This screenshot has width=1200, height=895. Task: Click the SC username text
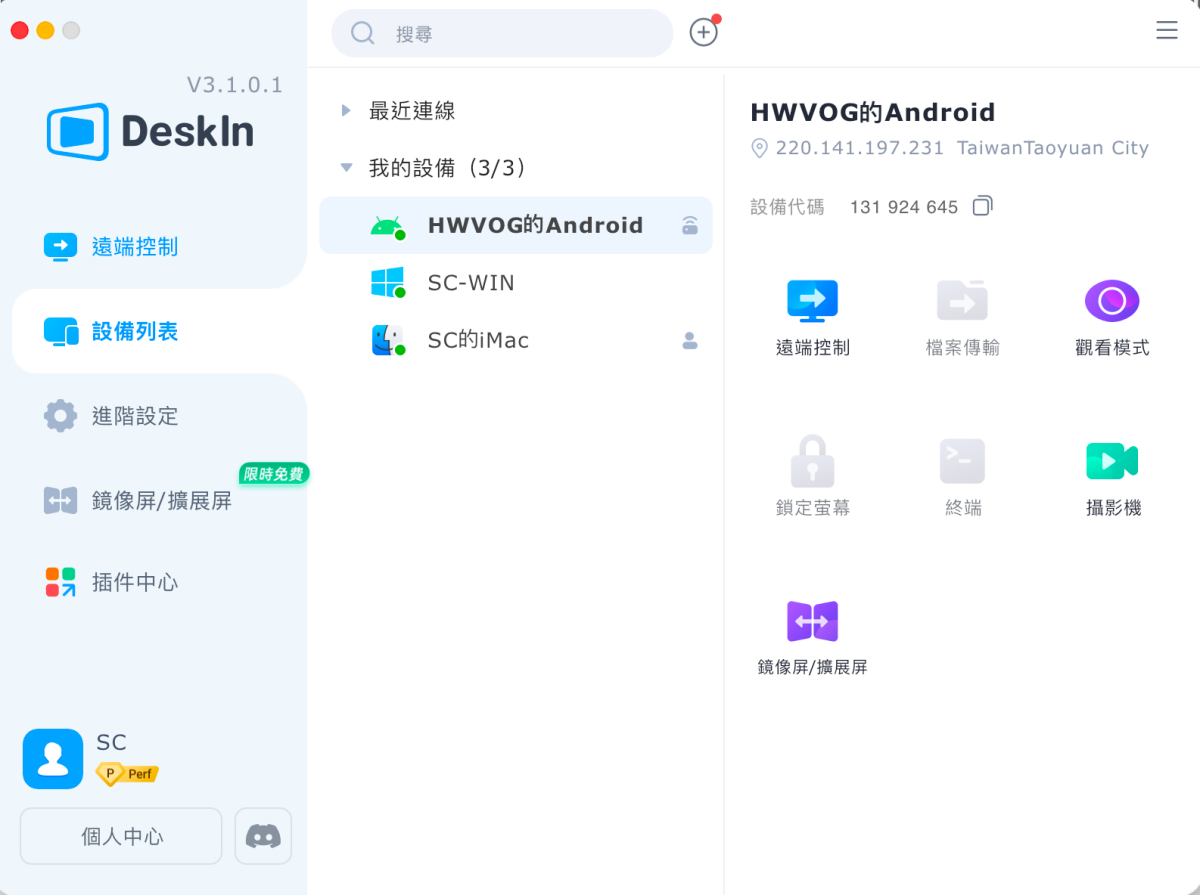[111, 742]
